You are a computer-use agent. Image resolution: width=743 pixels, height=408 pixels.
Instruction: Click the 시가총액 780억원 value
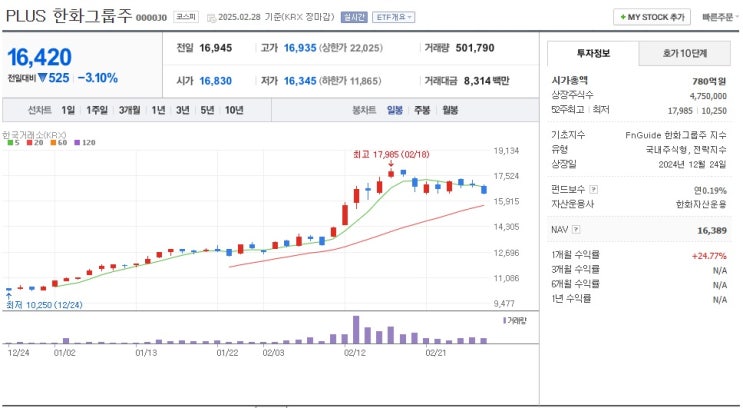[709, 82]
